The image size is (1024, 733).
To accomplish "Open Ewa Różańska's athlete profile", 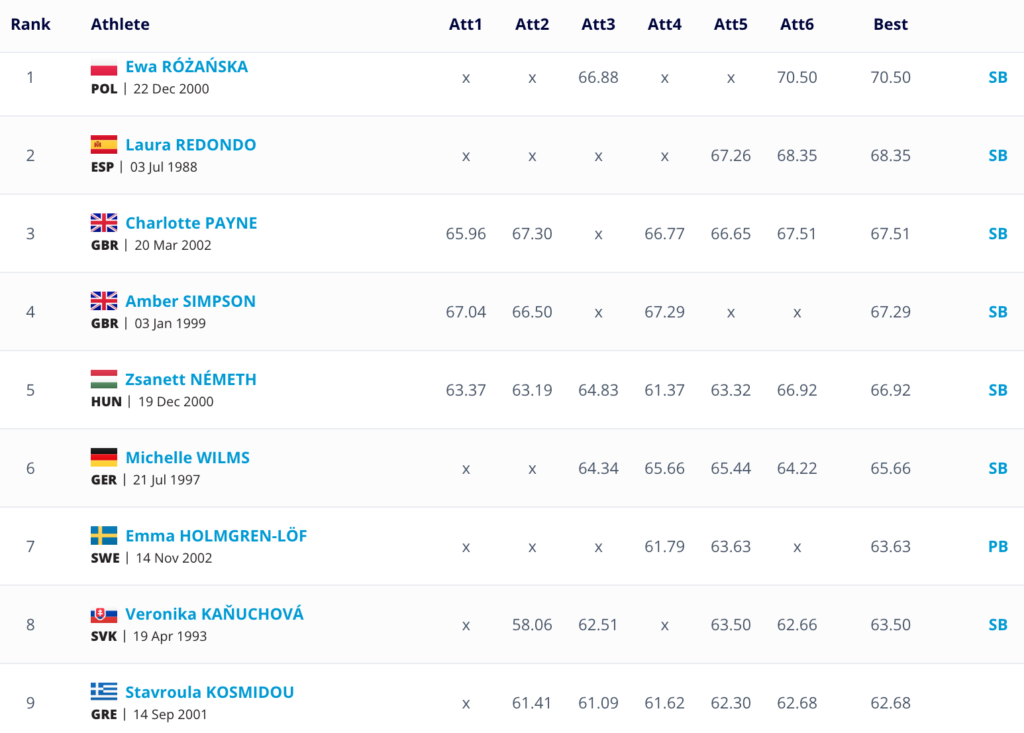I will (186, 67).
